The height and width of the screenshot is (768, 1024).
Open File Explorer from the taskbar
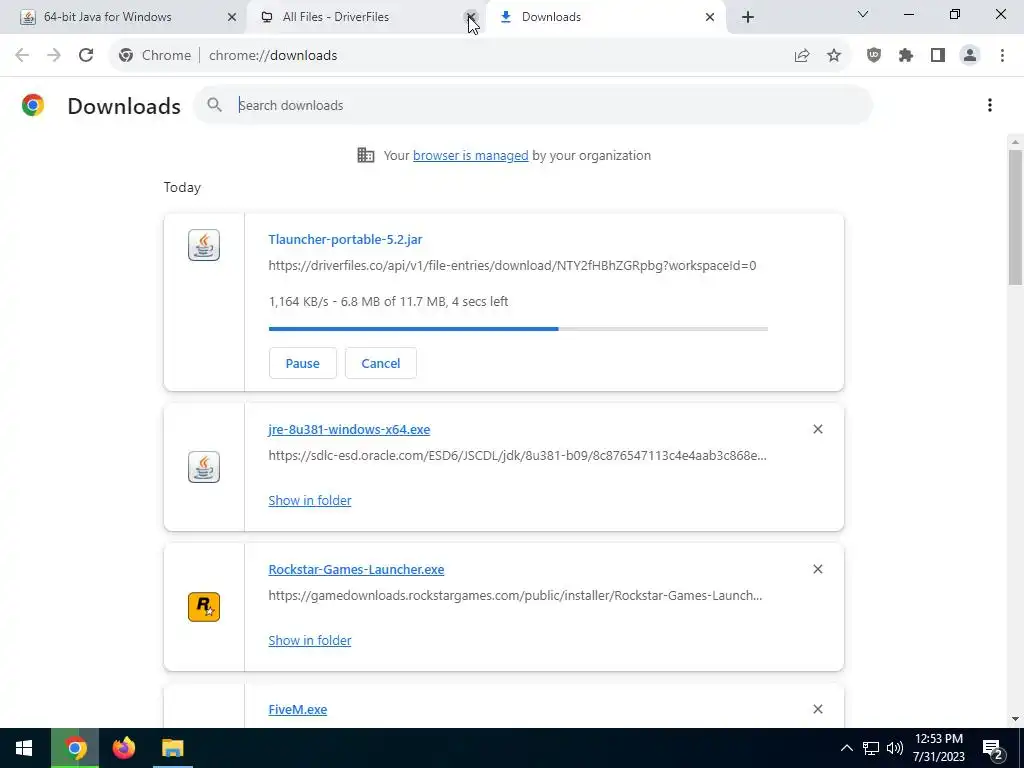click(172, 748)
